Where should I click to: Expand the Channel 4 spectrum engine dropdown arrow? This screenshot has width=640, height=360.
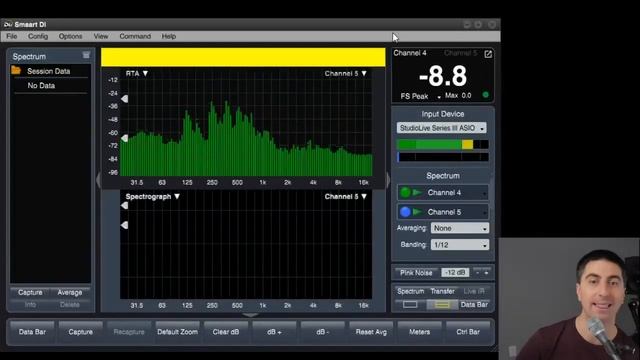pyautogui.click(x=484, y=194)
